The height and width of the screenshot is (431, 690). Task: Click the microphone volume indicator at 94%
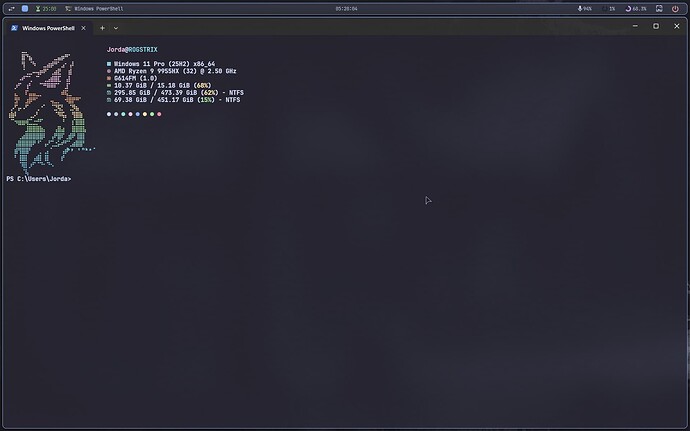click(x=585, y=8)
